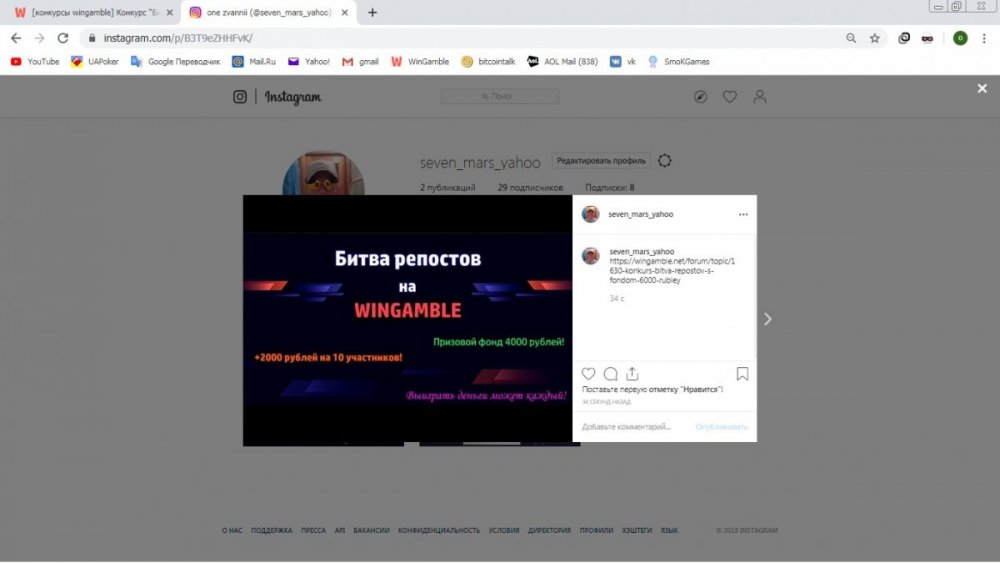Open the Activity heart icon in header
Screen dimensions: 1000x563
tap(730, 97)
